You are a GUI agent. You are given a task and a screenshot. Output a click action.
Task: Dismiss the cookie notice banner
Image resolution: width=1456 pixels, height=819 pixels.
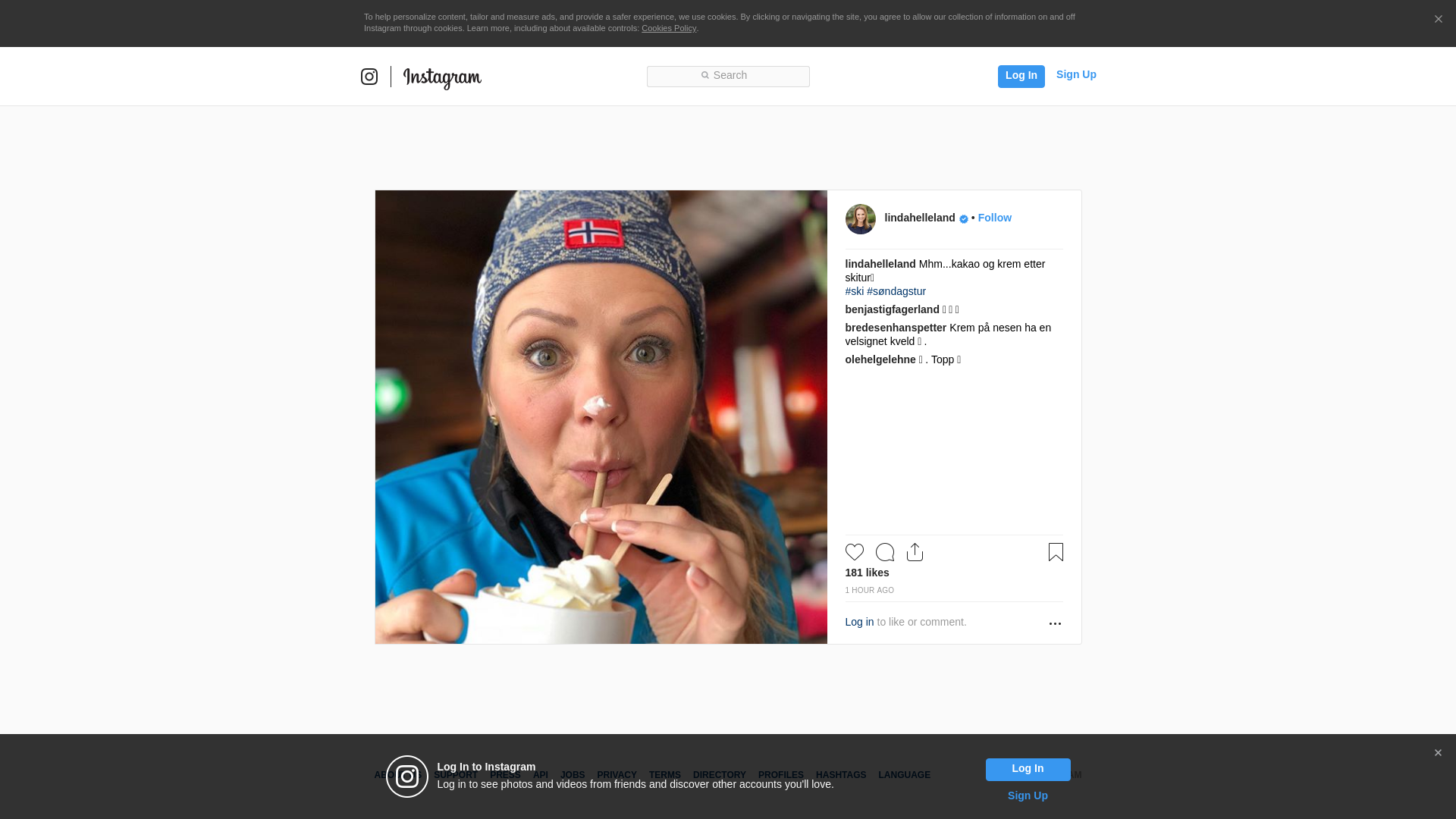[1438, 20]
